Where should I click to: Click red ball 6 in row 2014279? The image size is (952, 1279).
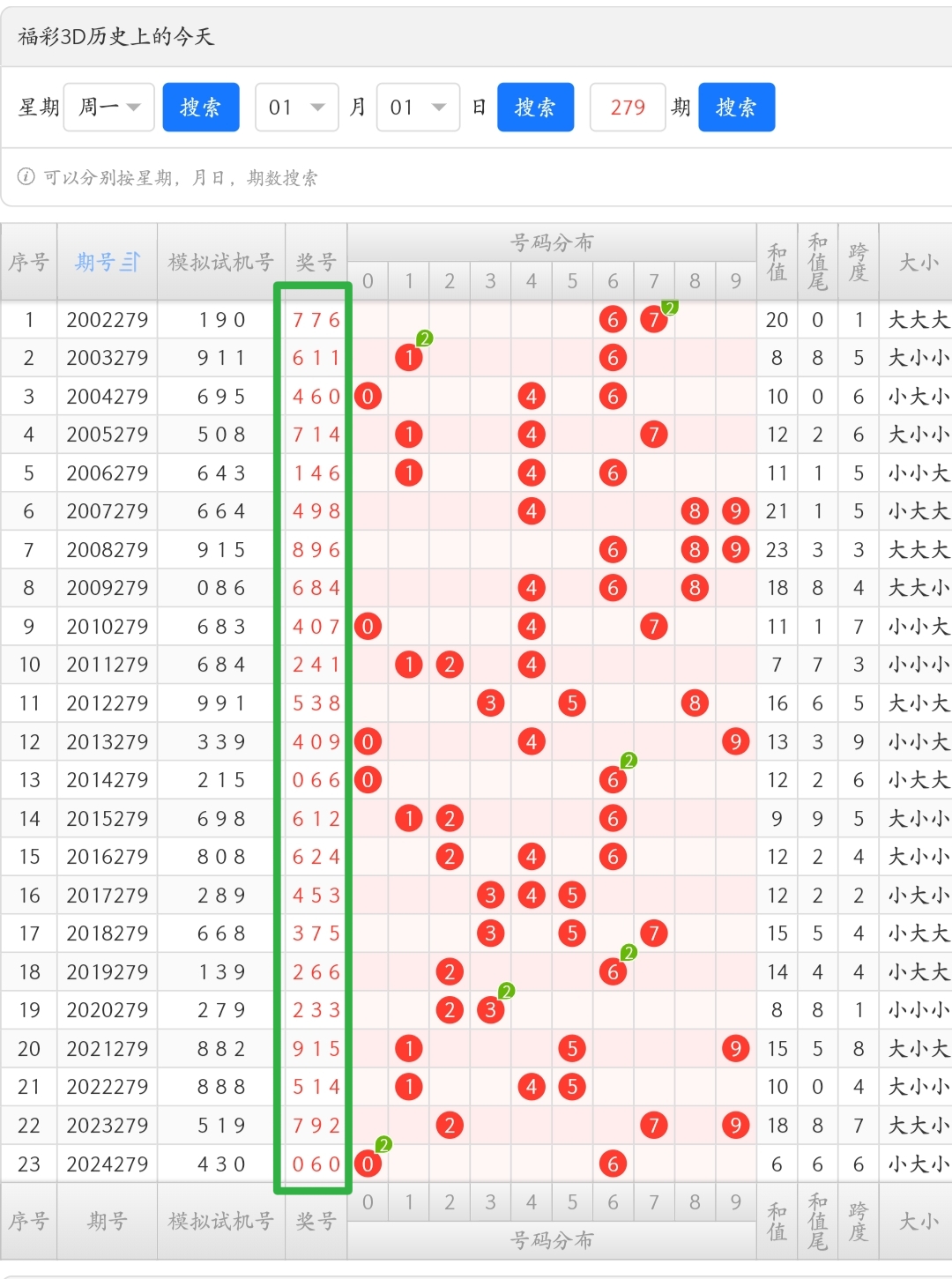pos(613,779)
